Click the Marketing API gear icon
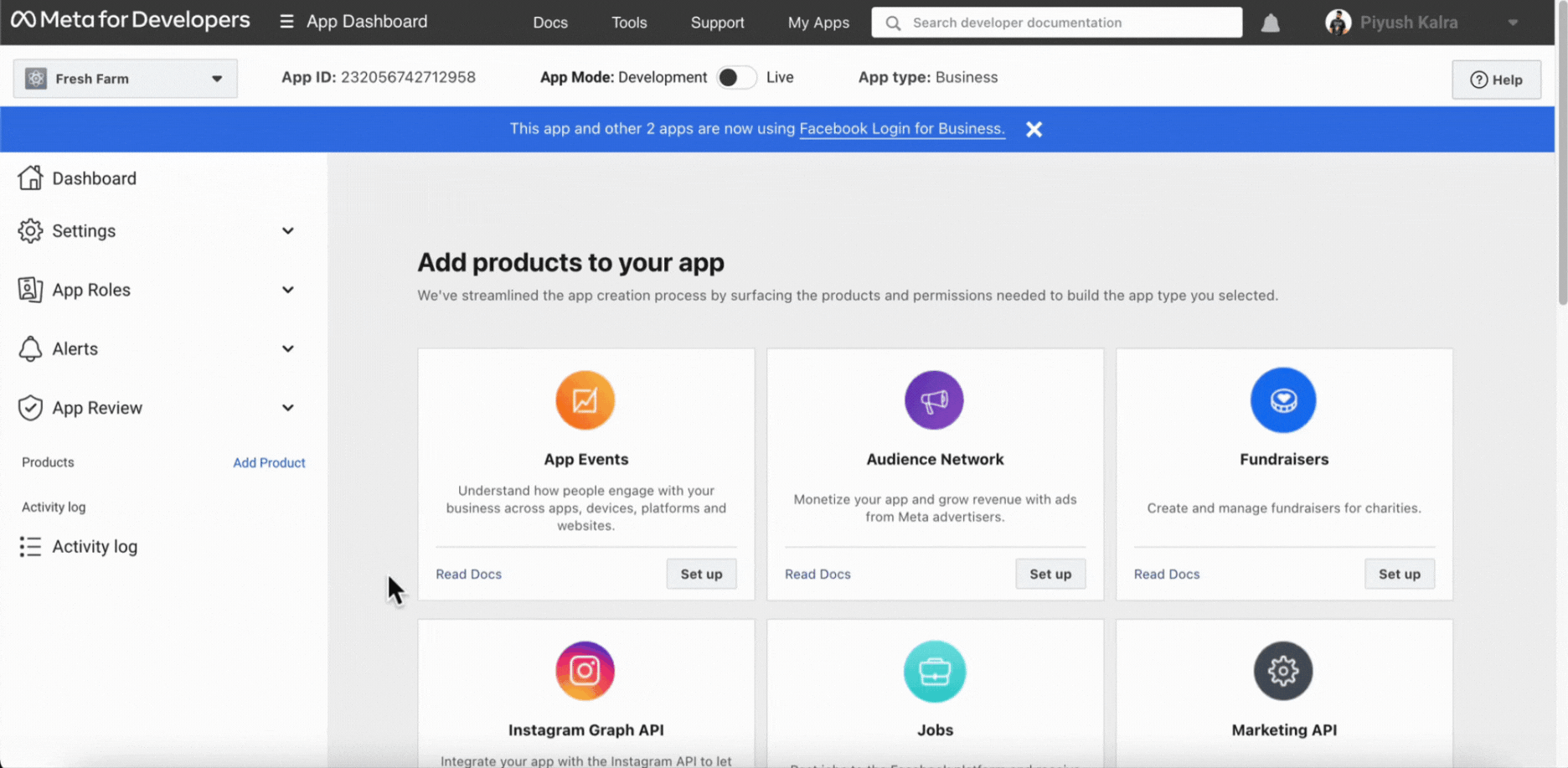 click(1283, 671)
